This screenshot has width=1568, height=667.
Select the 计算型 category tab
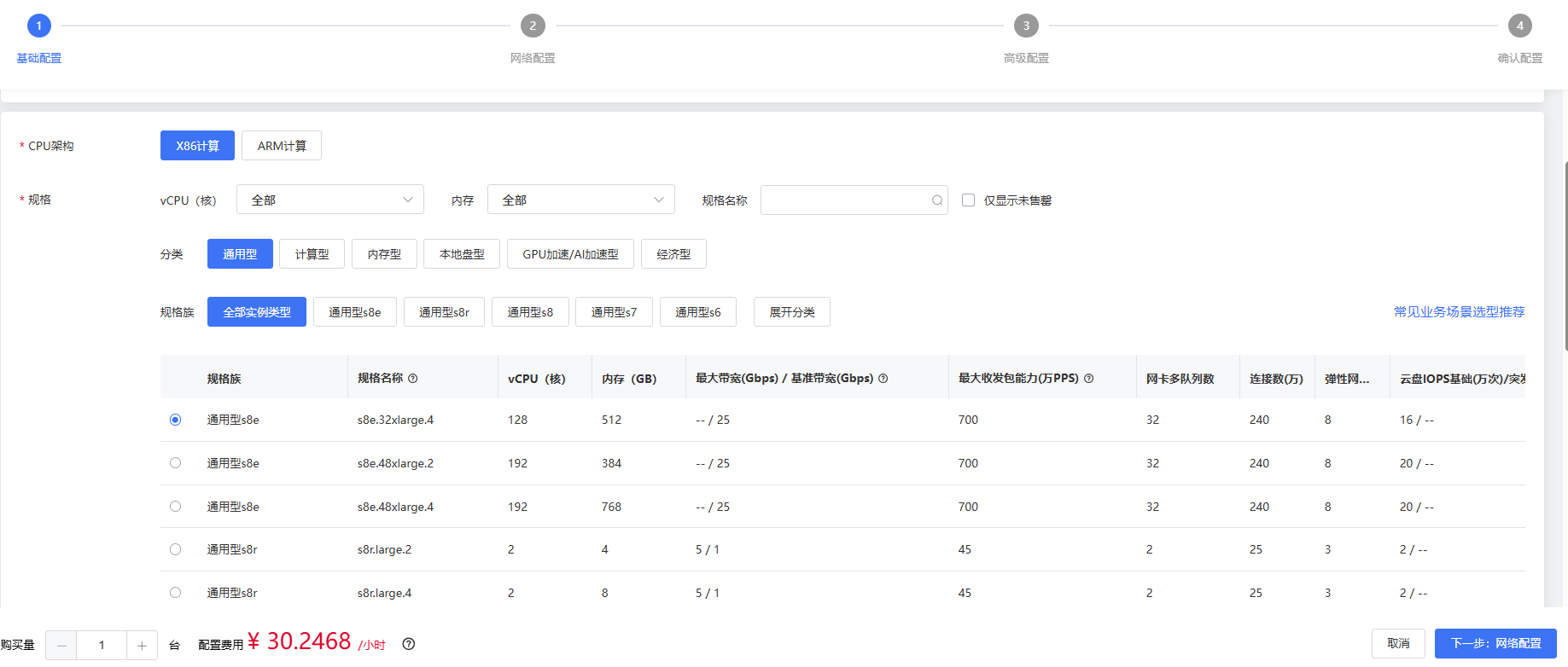click(x=312, y=254)
